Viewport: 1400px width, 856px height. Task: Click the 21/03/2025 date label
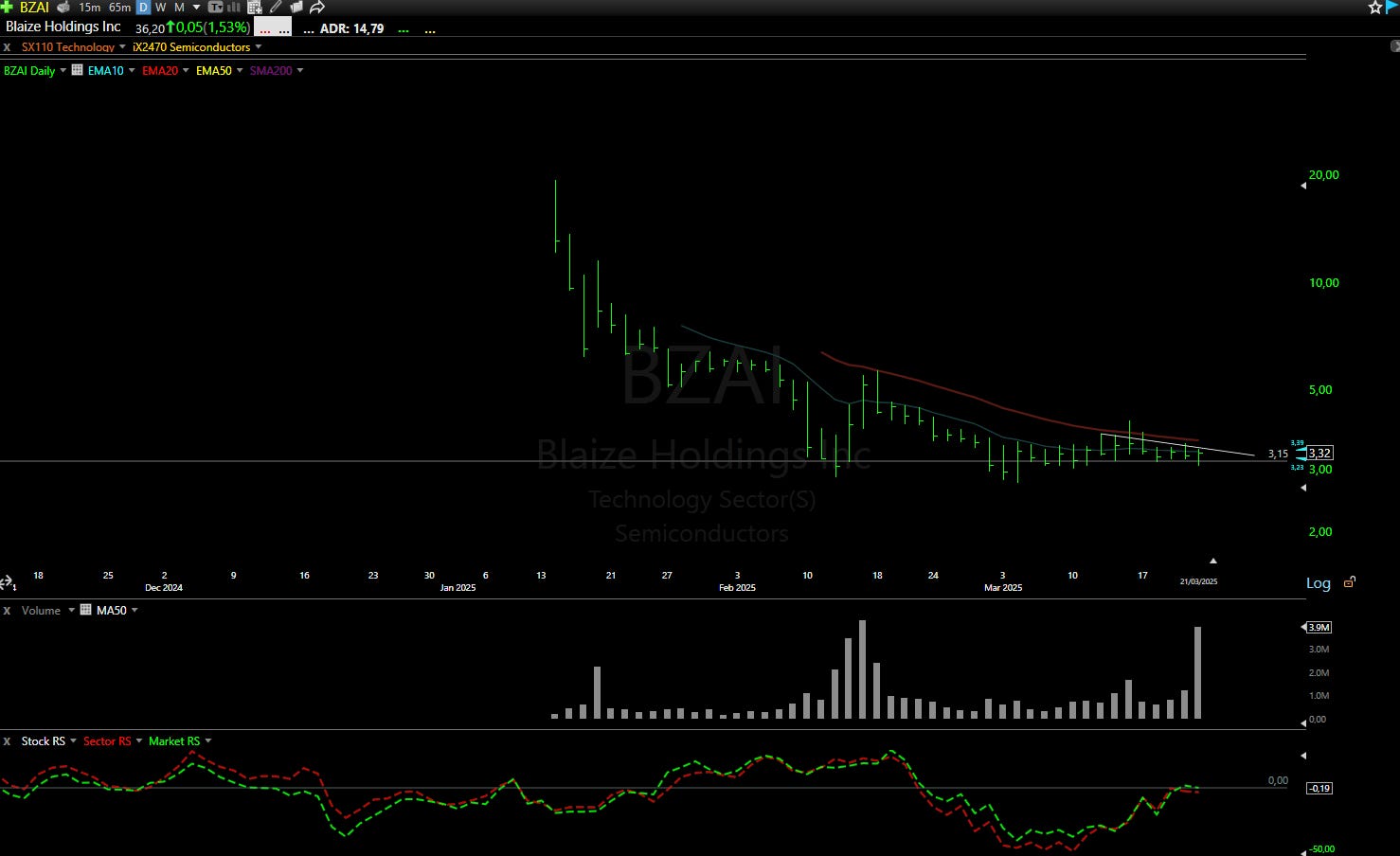pos(1198,581)
